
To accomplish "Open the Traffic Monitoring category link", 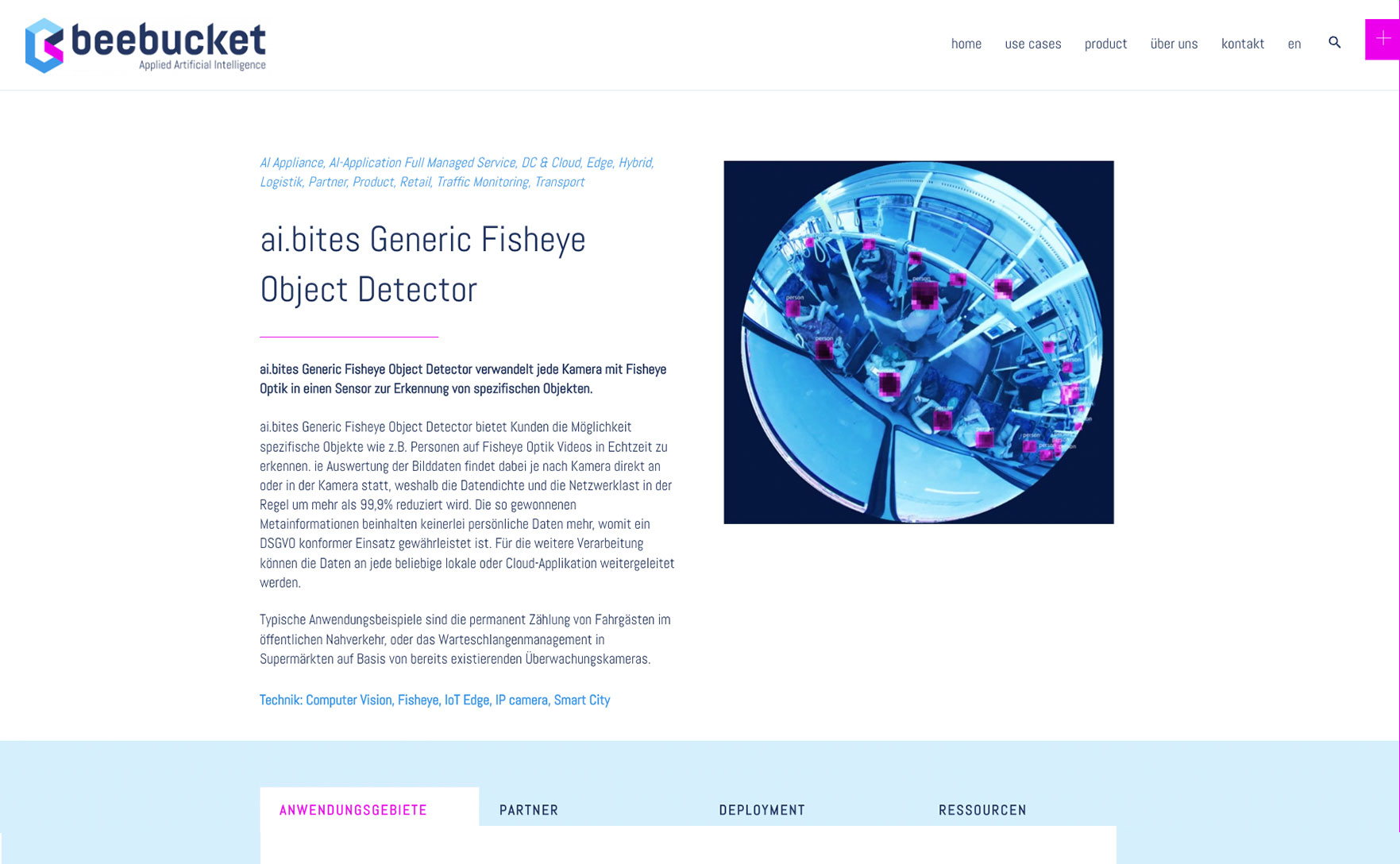I will click(x=482, y=182).
